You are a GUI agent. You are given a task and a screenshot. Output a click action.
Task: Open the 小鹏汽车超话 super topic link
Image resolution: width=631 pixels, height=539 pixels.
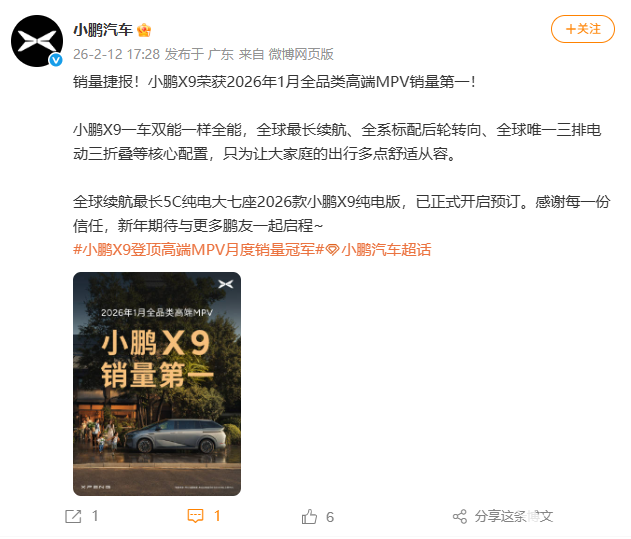pyautogui.click(x=386, y=250)
